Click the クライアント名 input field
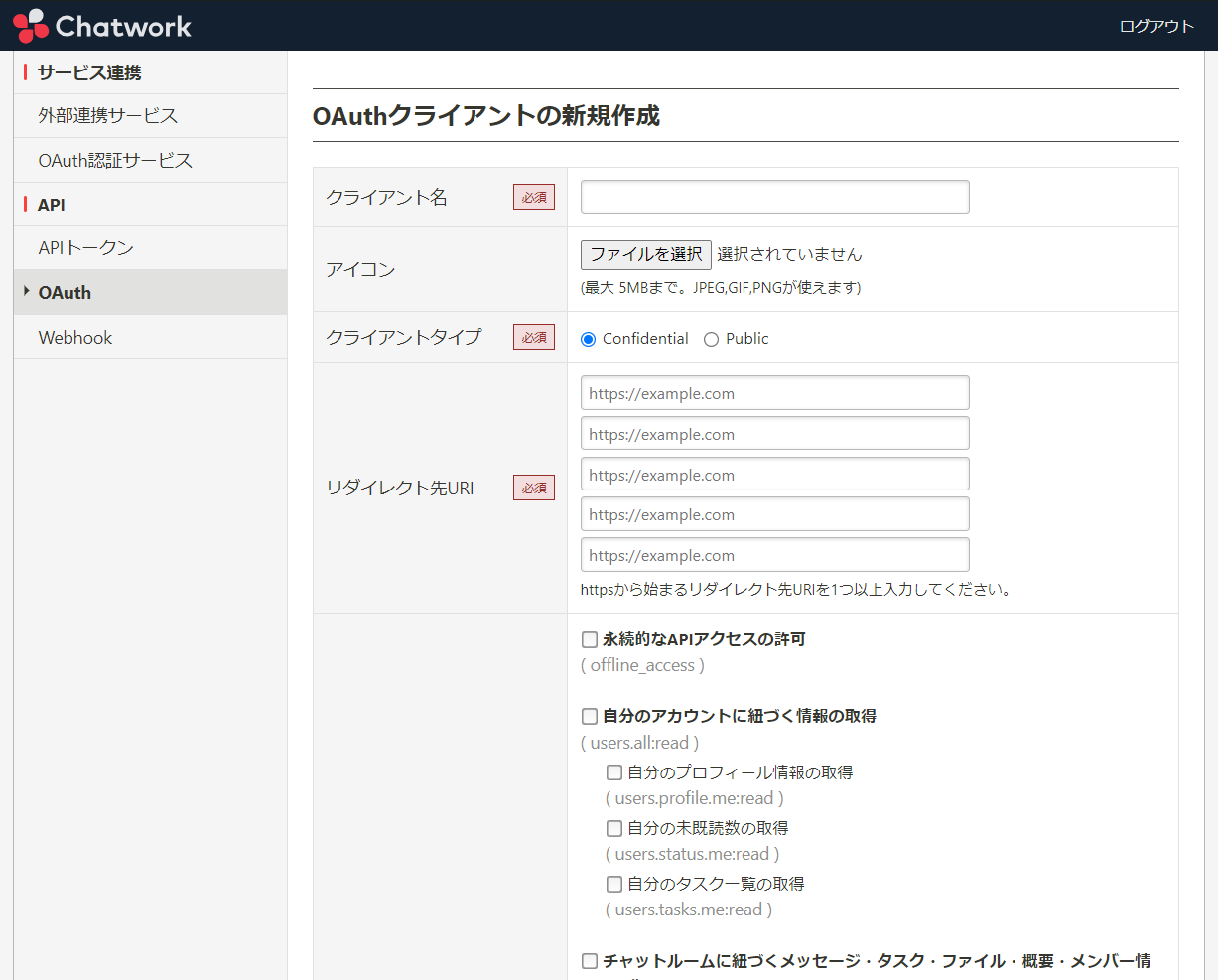The height and width of the screenshot is (980, 1218). click(x=774, y=197)
